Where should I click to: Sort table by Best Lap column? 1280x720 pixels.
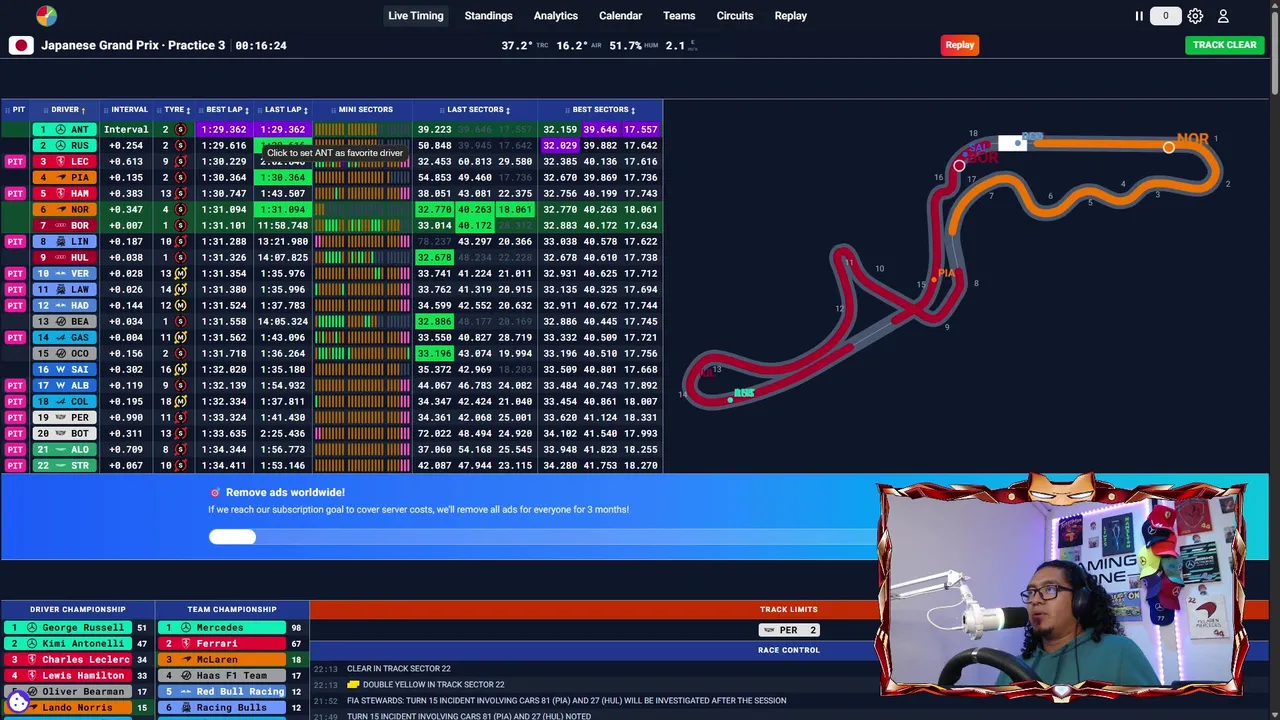pos(226,109)
